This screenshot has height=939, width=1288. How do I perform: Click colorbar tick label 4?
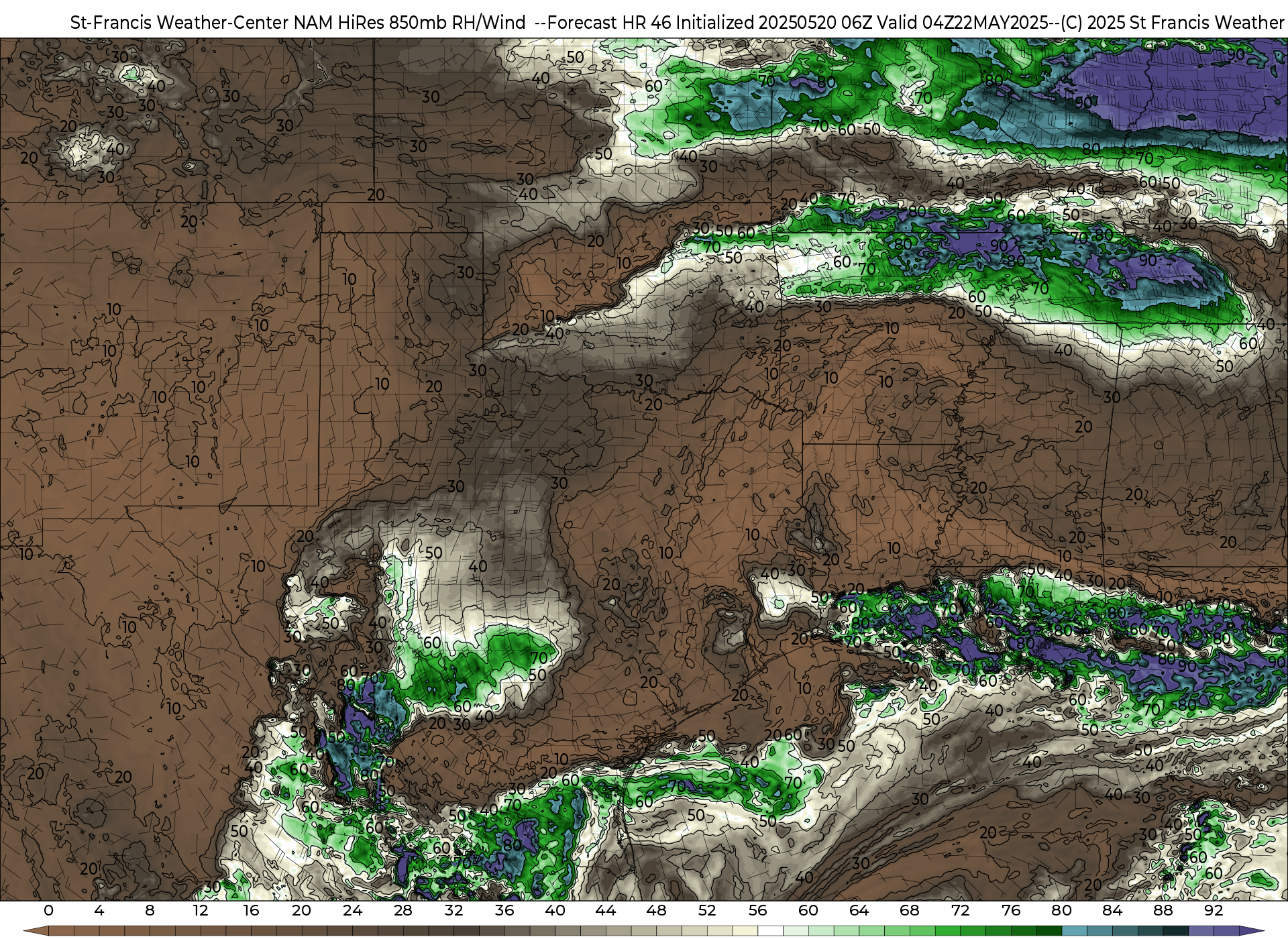point(99,911)
